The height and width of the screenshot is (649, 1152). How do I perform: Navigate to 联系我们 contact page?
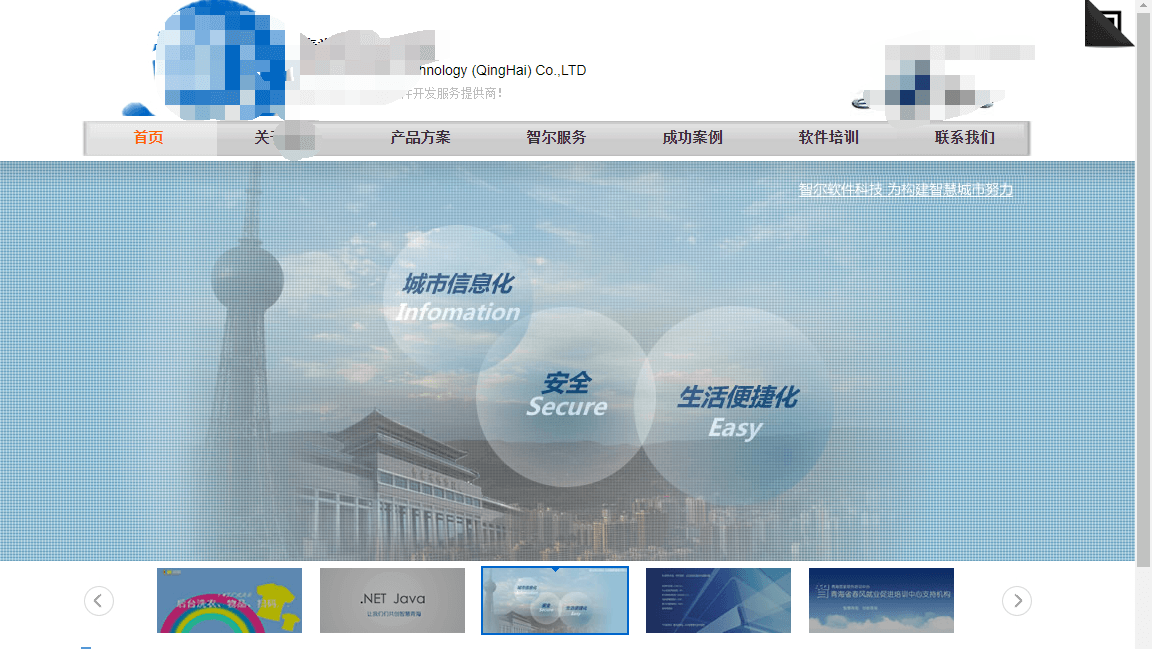click(964, 138)
